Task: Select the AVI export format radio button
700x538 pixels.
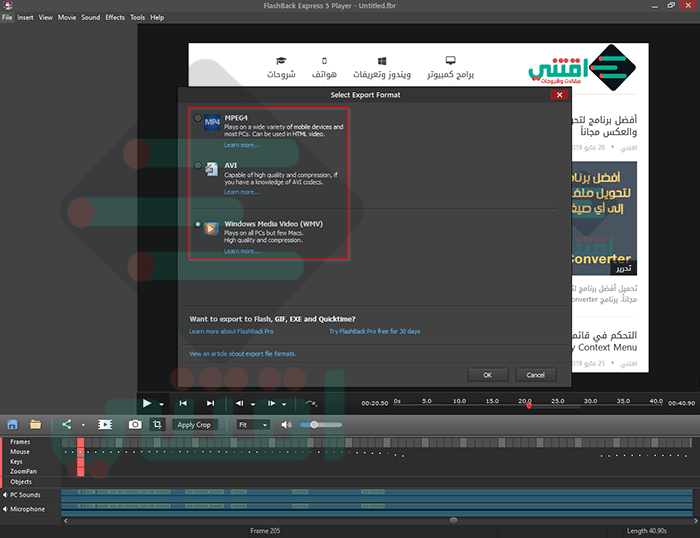Action: click(x=198, y=166)
